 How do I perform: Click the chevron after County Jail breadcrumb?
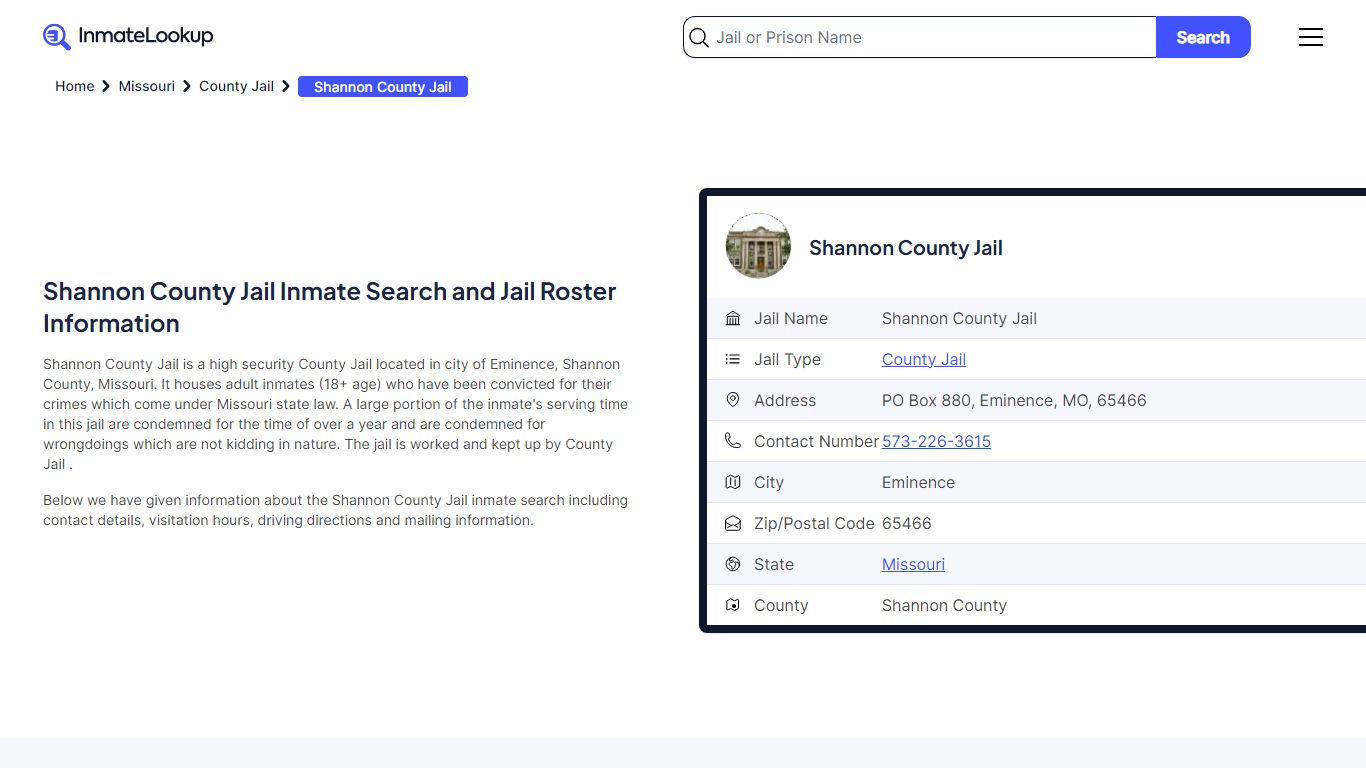coord(286,86)
